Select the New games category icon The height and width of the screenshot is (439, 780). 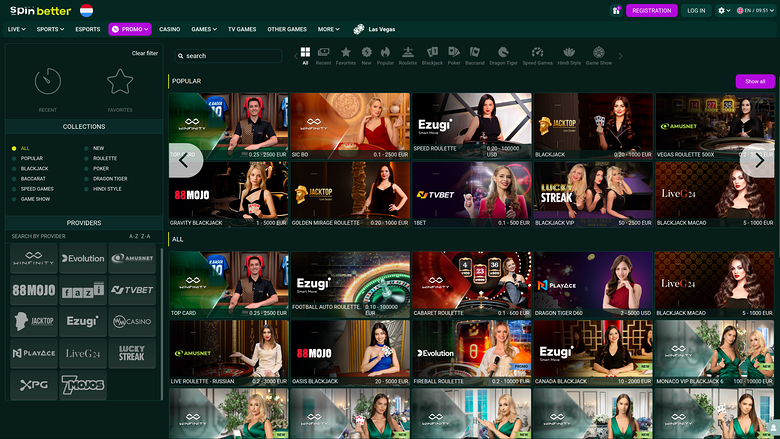(367, 56)
